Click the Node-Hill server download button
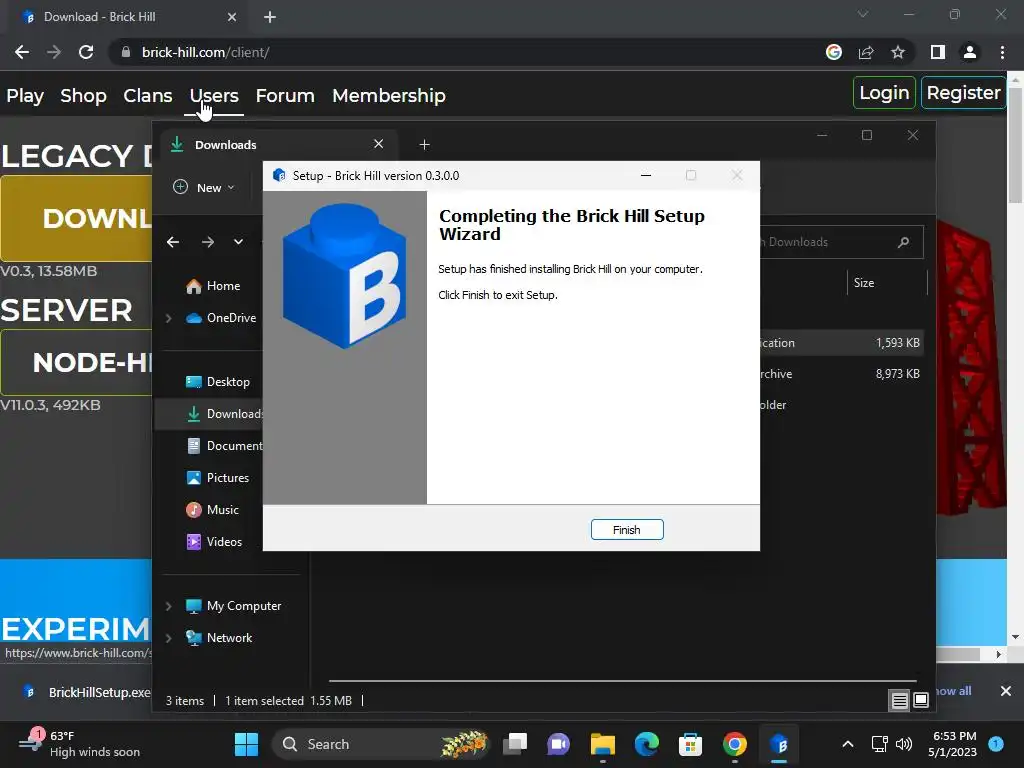Viewport: 1024px width, 768px height. coord(77,362)
